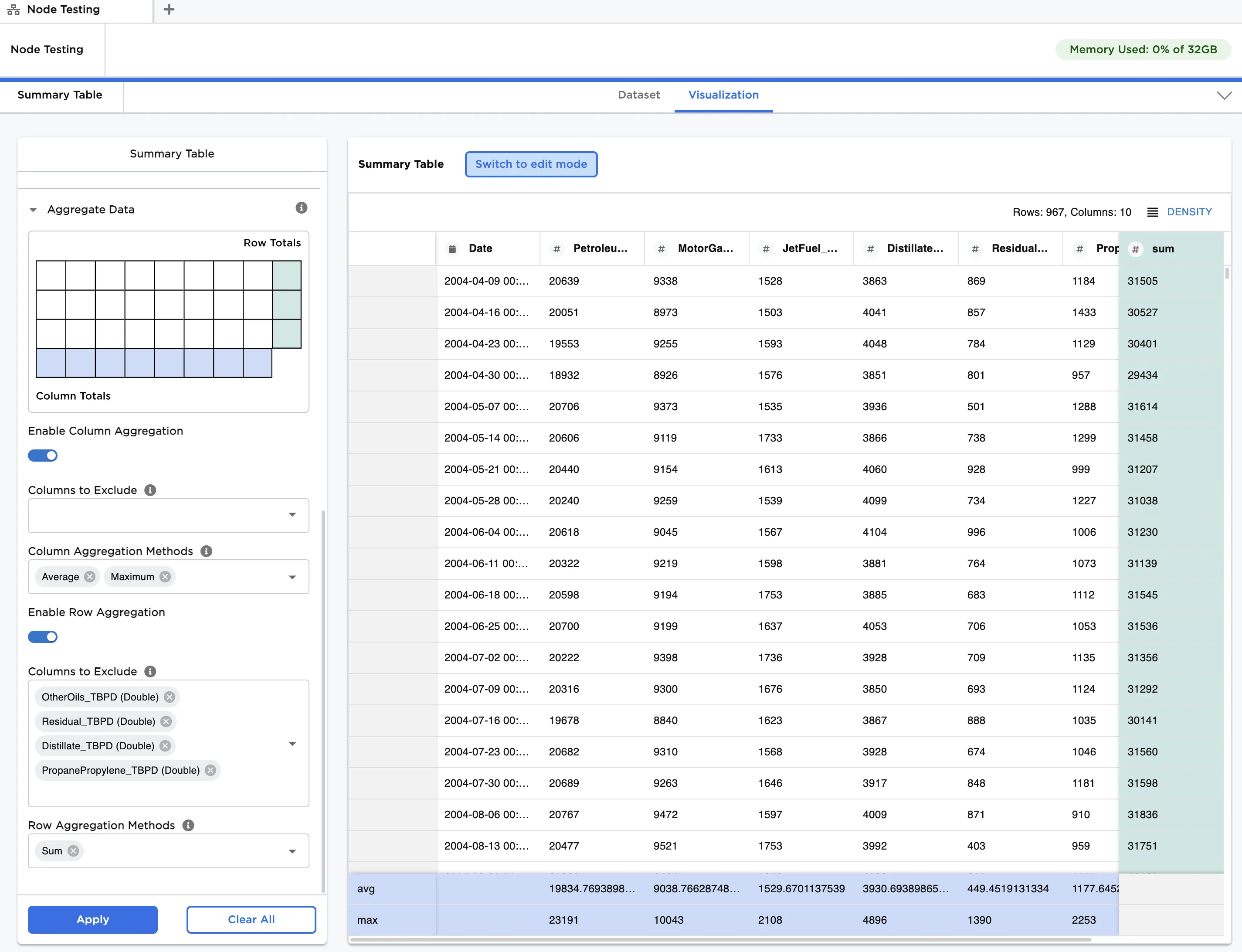The height and width of the screenshot is (952, 1242).
Task: Click the Aggregate Data info icon
Action: 302,208
